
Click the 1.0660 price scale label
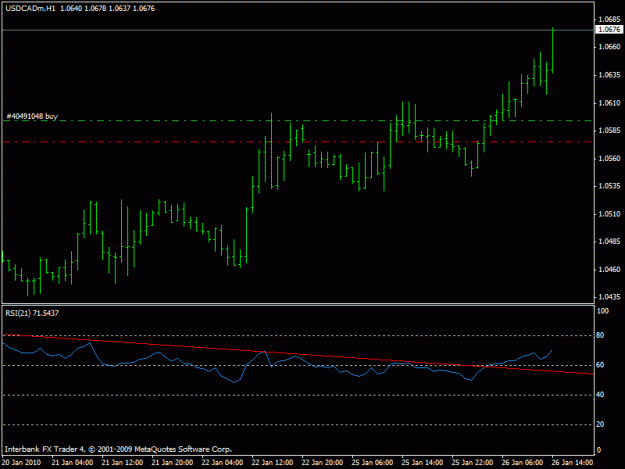(609, 47)
